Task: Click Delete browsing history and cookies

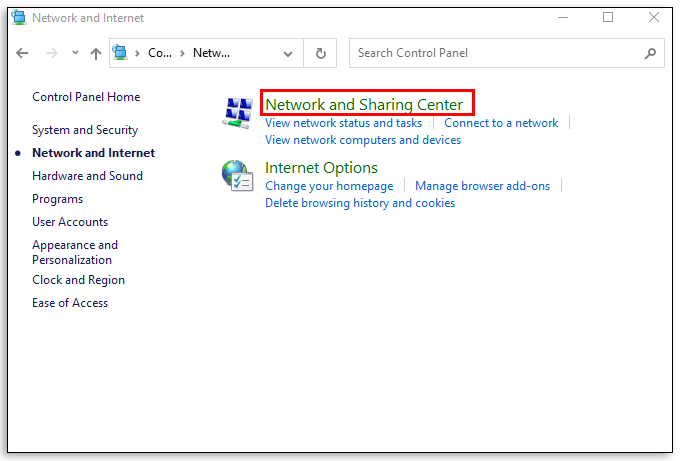Action: pos(360,203)
